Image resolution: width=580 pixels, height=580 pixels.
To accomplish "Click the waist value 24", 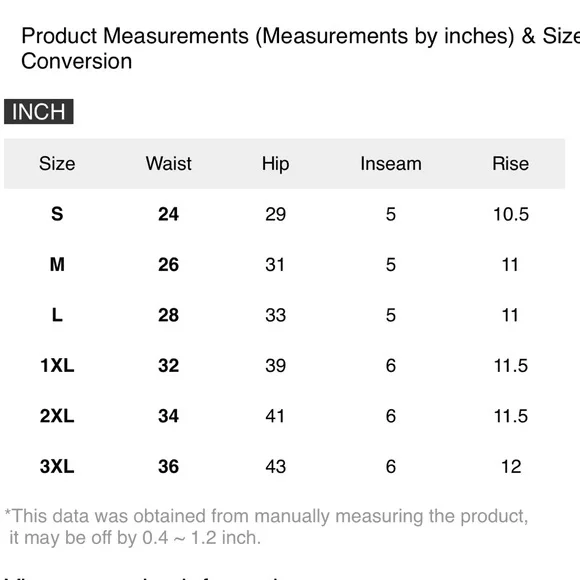I will [168, 214].
